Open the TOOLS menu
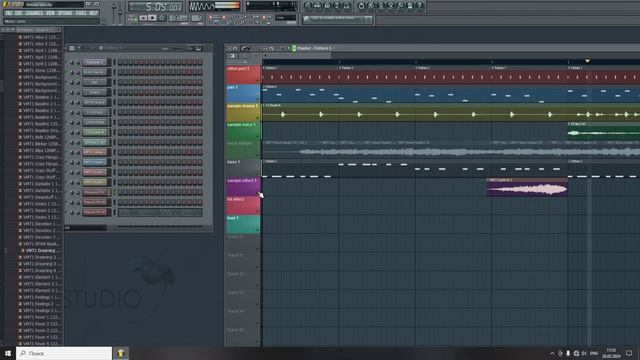Image resolution: width=640 pixels, height=360 pixels. (81, 13)
